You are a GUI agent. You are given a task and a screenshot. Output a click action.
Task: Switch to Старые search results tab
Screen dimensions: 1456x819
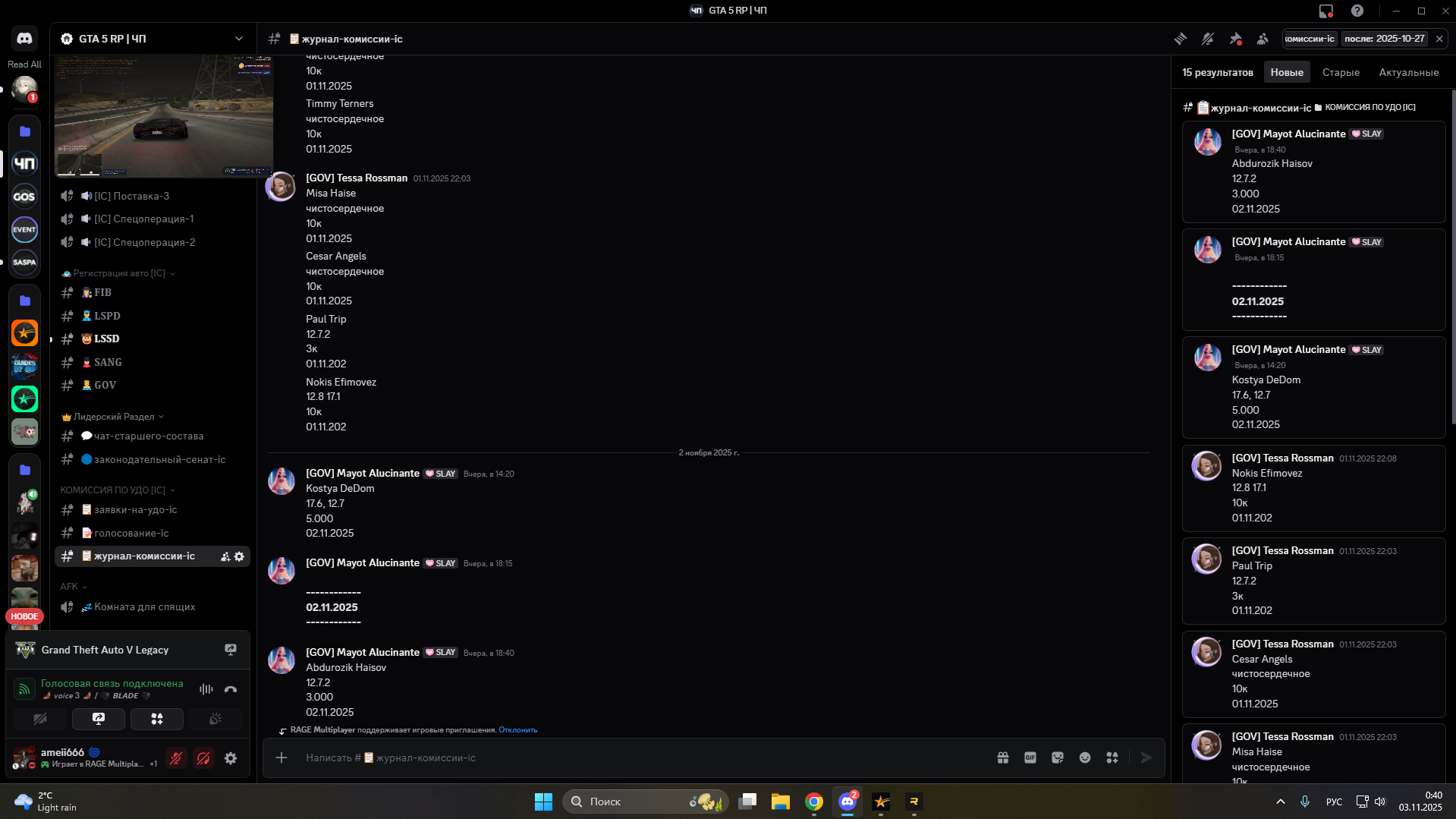pyautogui.click(x=1341, y=73)
